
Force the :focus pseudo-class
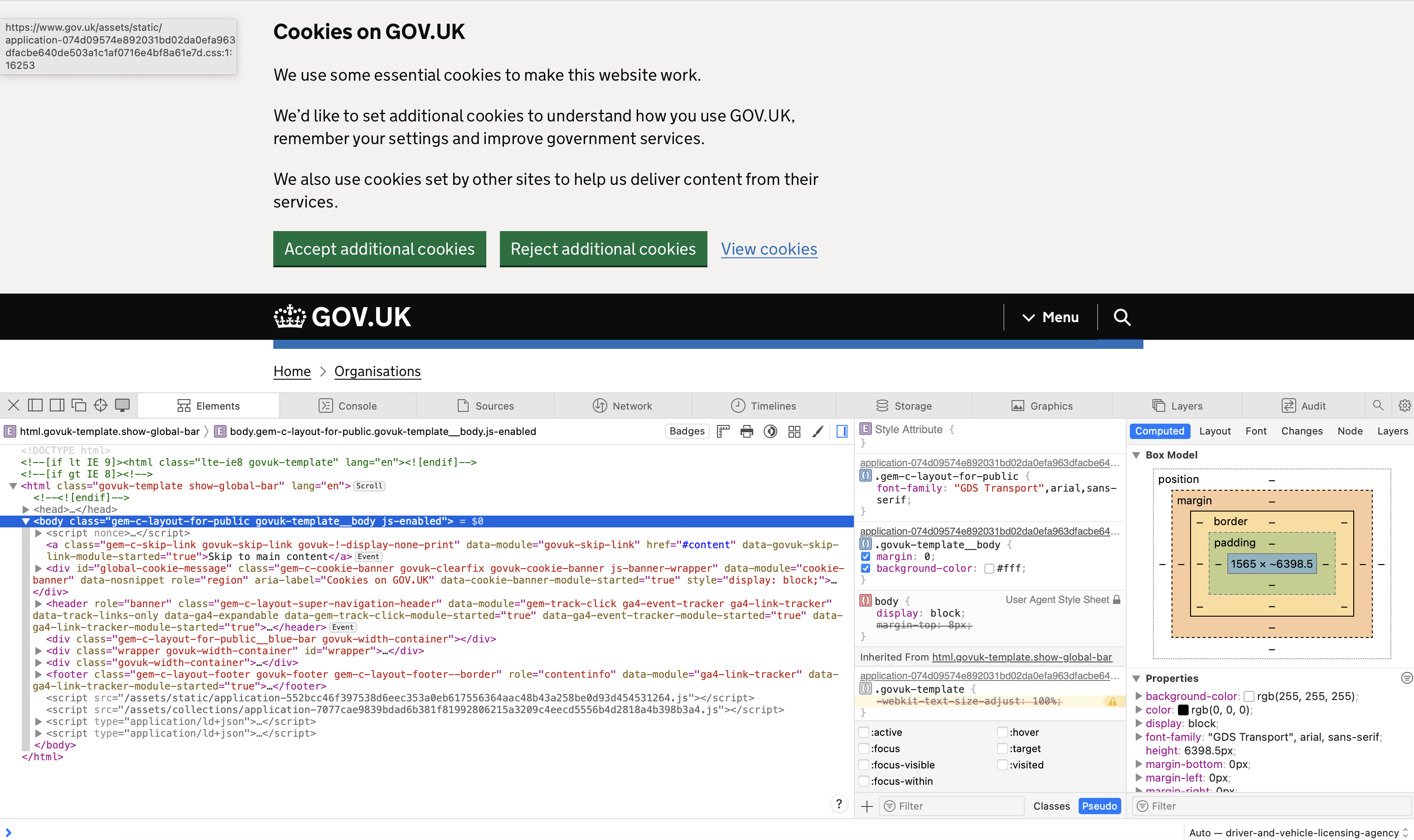[864, 749]
